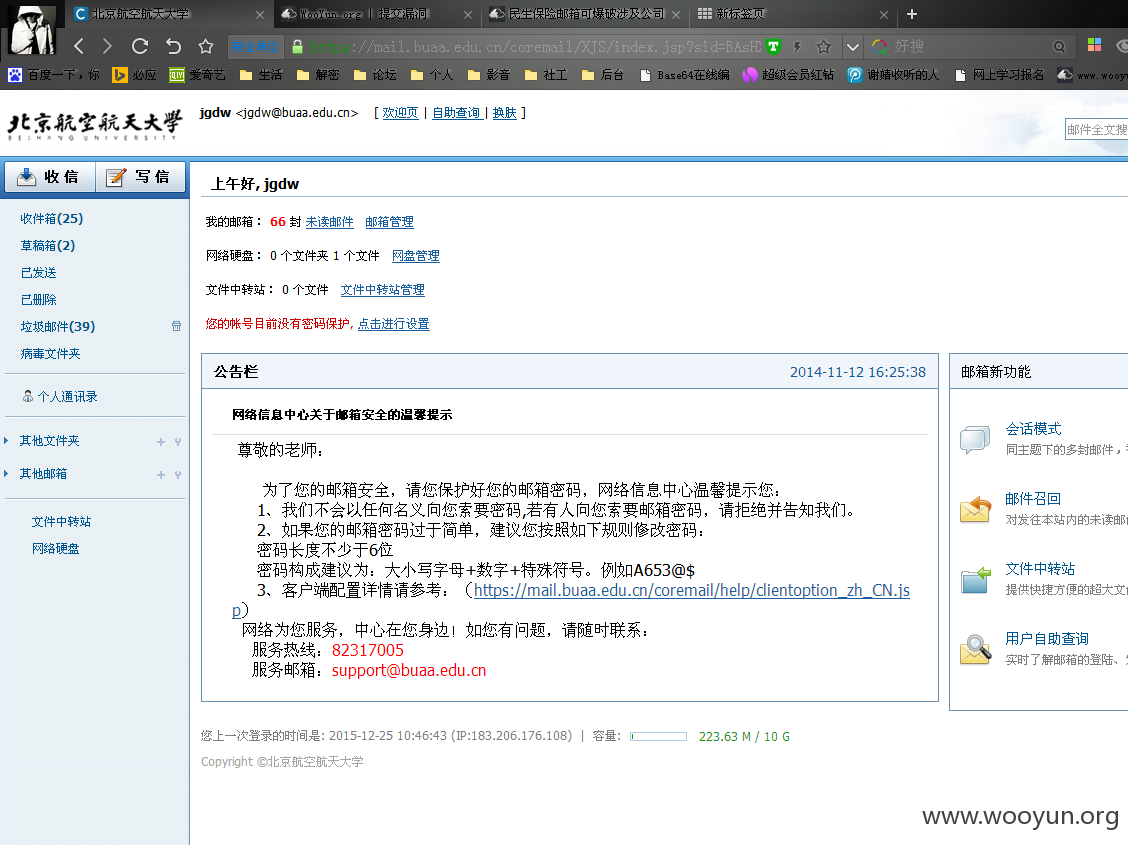Close the 北京航空航天大学 tab
This screenshot has height=845, width=1128.
pos(260,14)
